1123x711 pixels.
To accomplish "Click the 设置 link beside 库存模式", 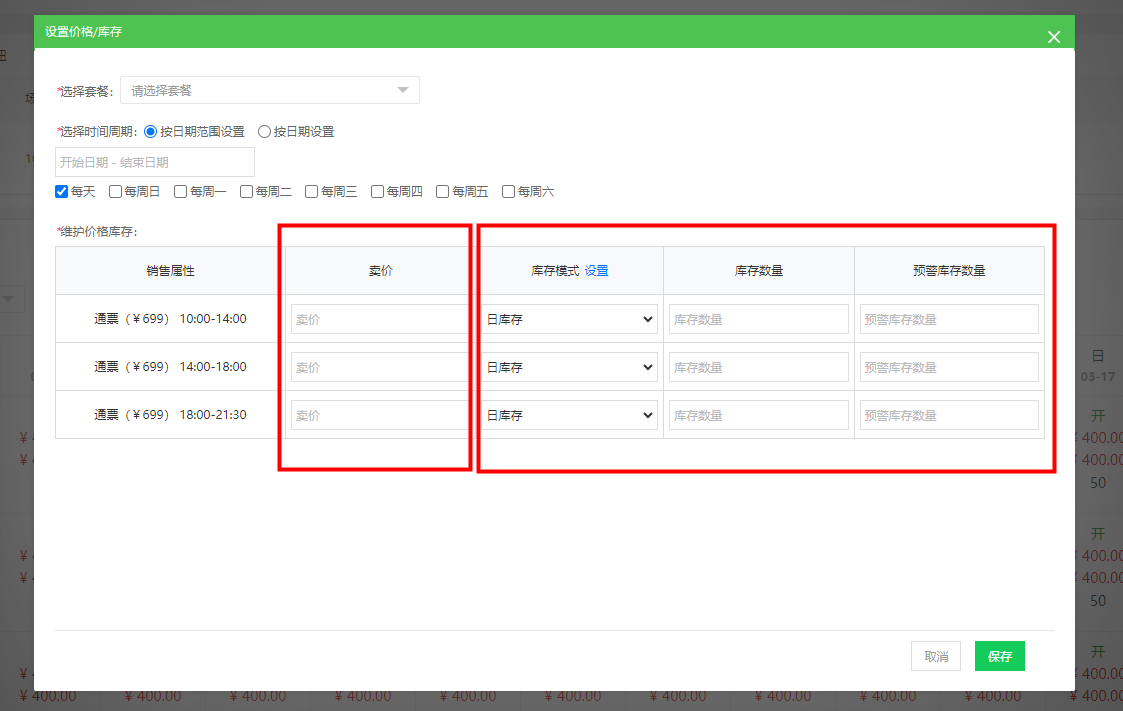I will tap(597, 270).
